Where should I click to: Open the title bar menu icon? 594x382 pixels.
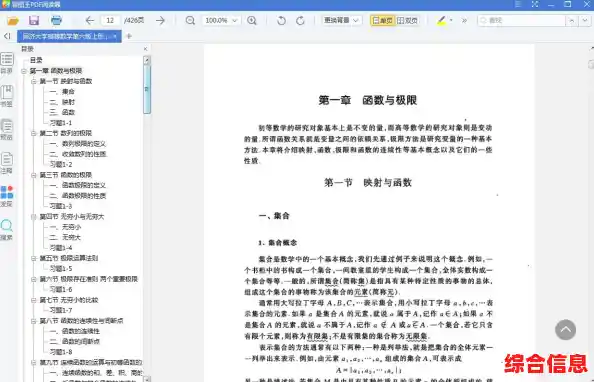[x=518, y=4]
